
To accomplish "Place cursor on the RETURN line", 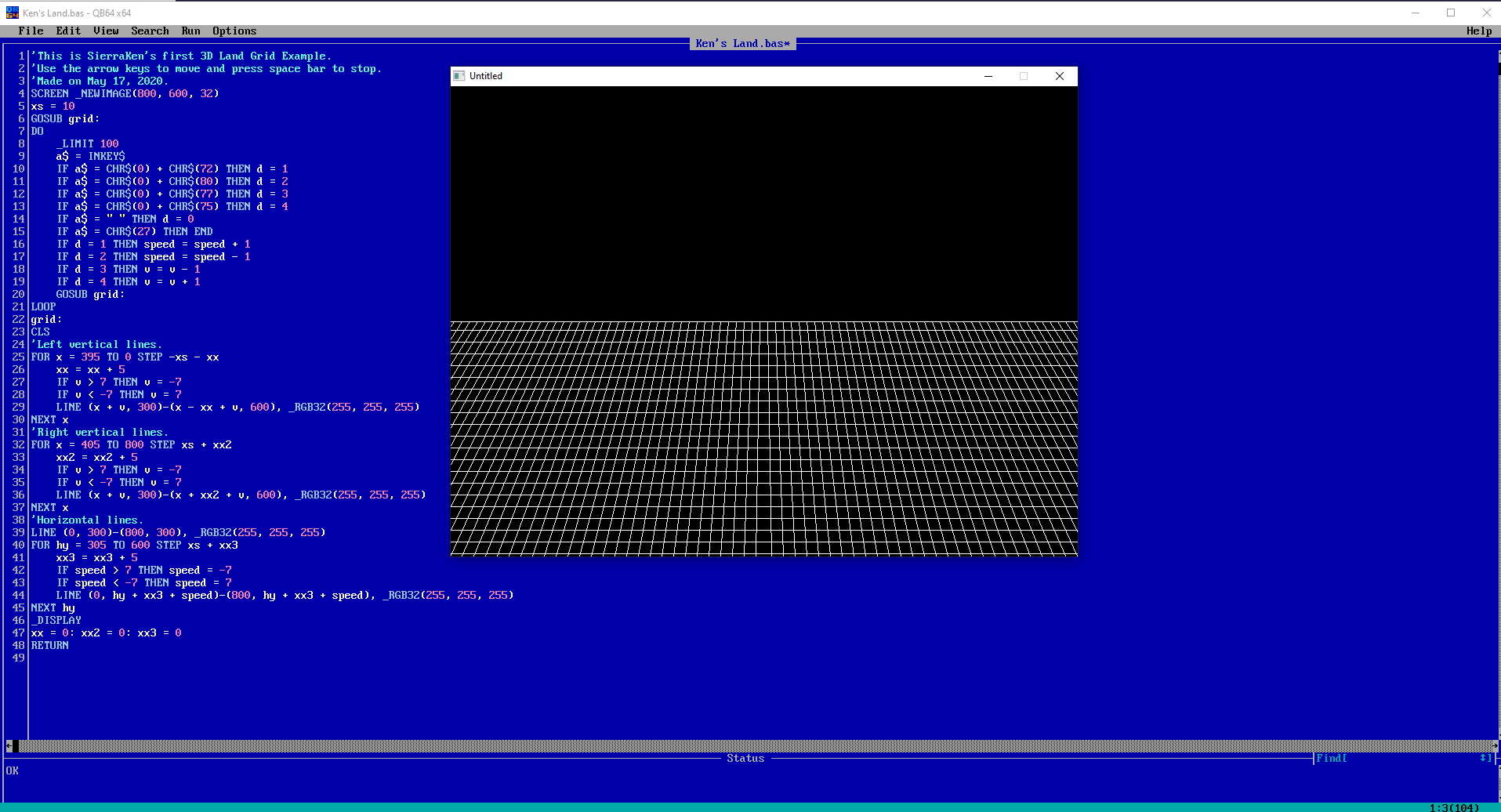I will coord(50,645).
